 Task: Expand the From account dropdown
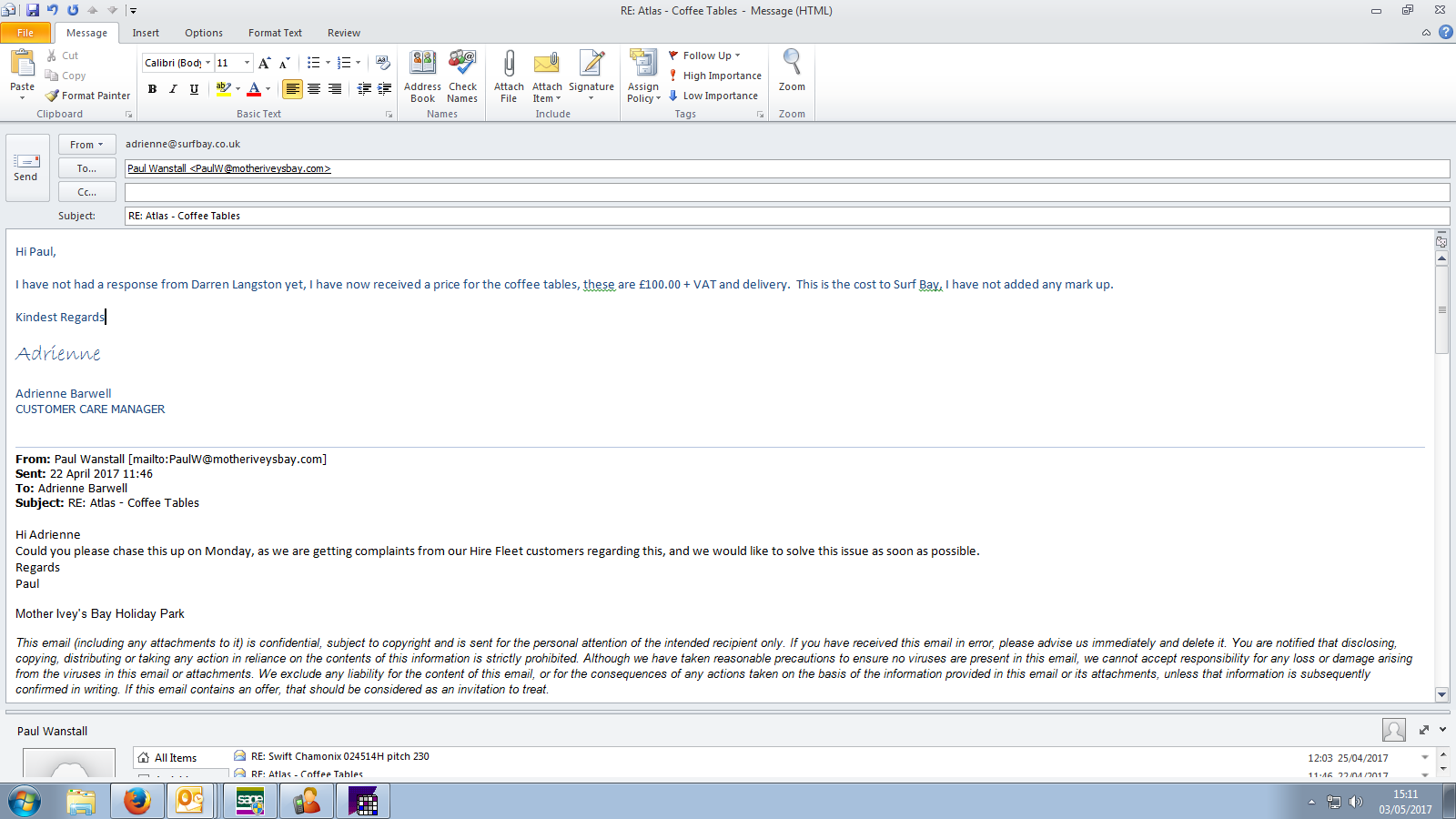[86, 145]
